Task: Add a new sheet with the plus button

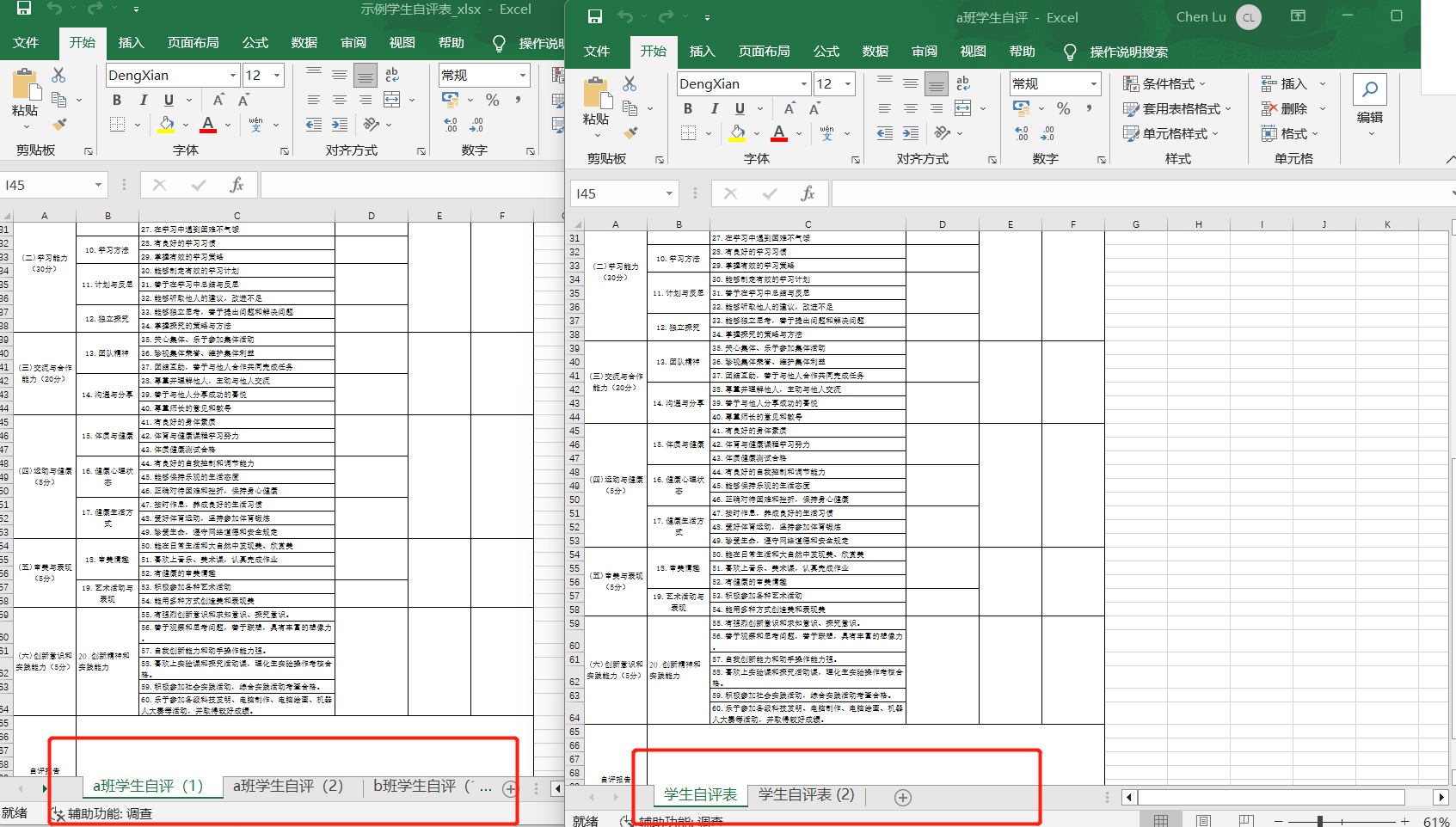Action: (x=902, y=798)
